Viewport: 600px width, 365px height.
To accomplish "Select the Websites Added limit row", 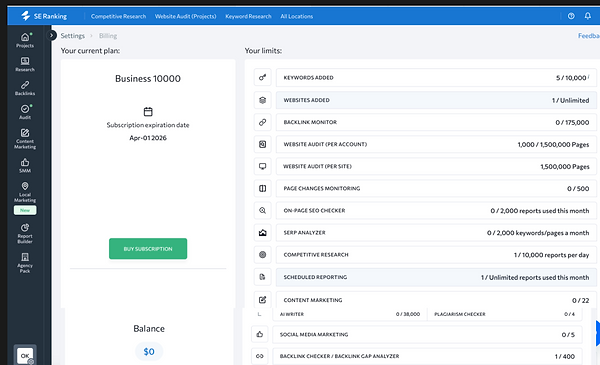I will [x=436, y=100].
